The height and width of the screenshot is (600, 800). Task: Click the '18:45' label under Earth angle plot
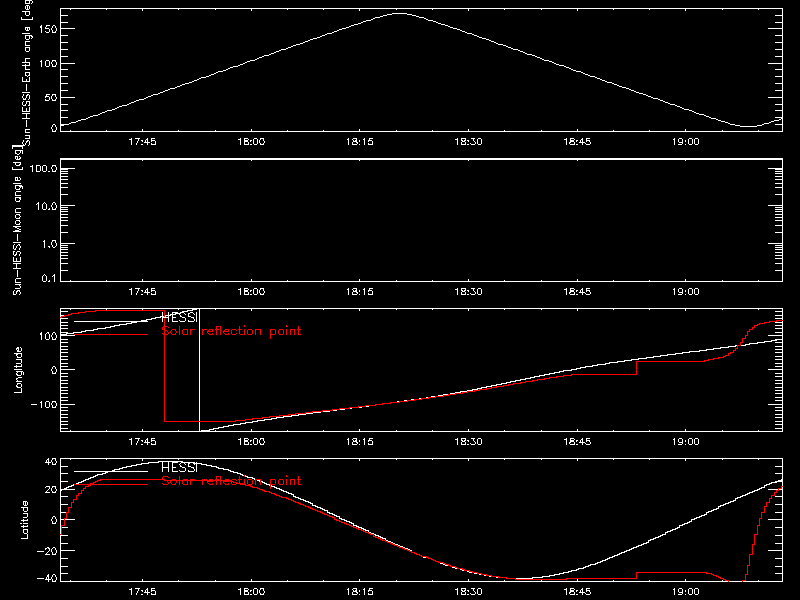click(x=577, y=142)
